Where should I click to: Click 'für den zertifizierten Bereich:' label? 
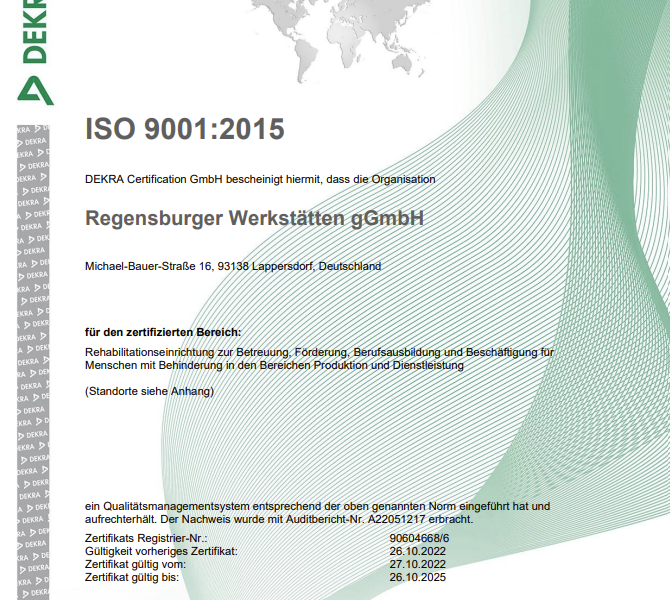click(x=163, y=332)
